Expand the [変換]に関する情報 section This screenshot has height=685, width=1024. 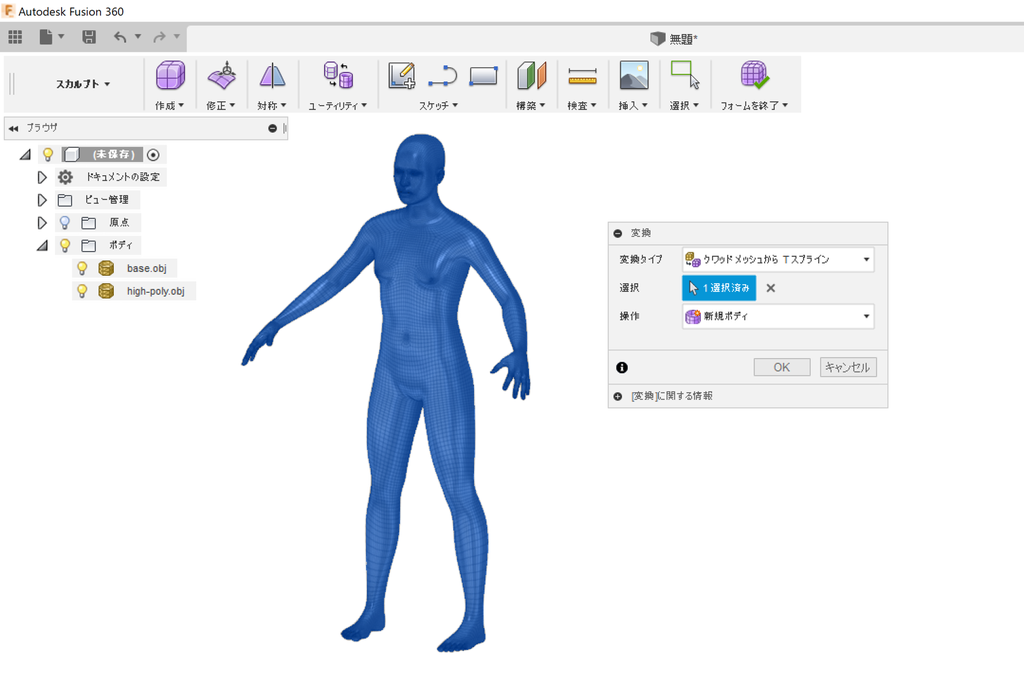click(618, 396)
